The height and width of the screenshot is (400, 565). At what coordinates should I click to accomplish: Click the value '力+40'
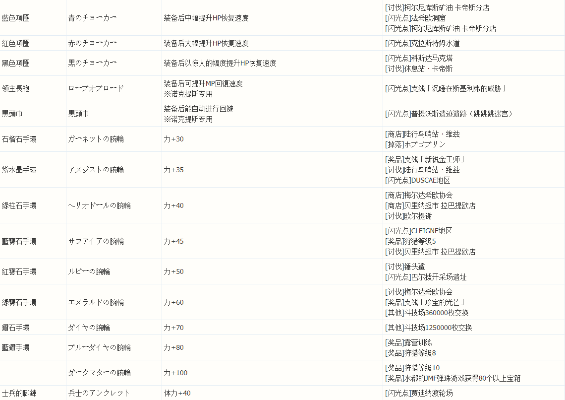click(x=174, y=205)
